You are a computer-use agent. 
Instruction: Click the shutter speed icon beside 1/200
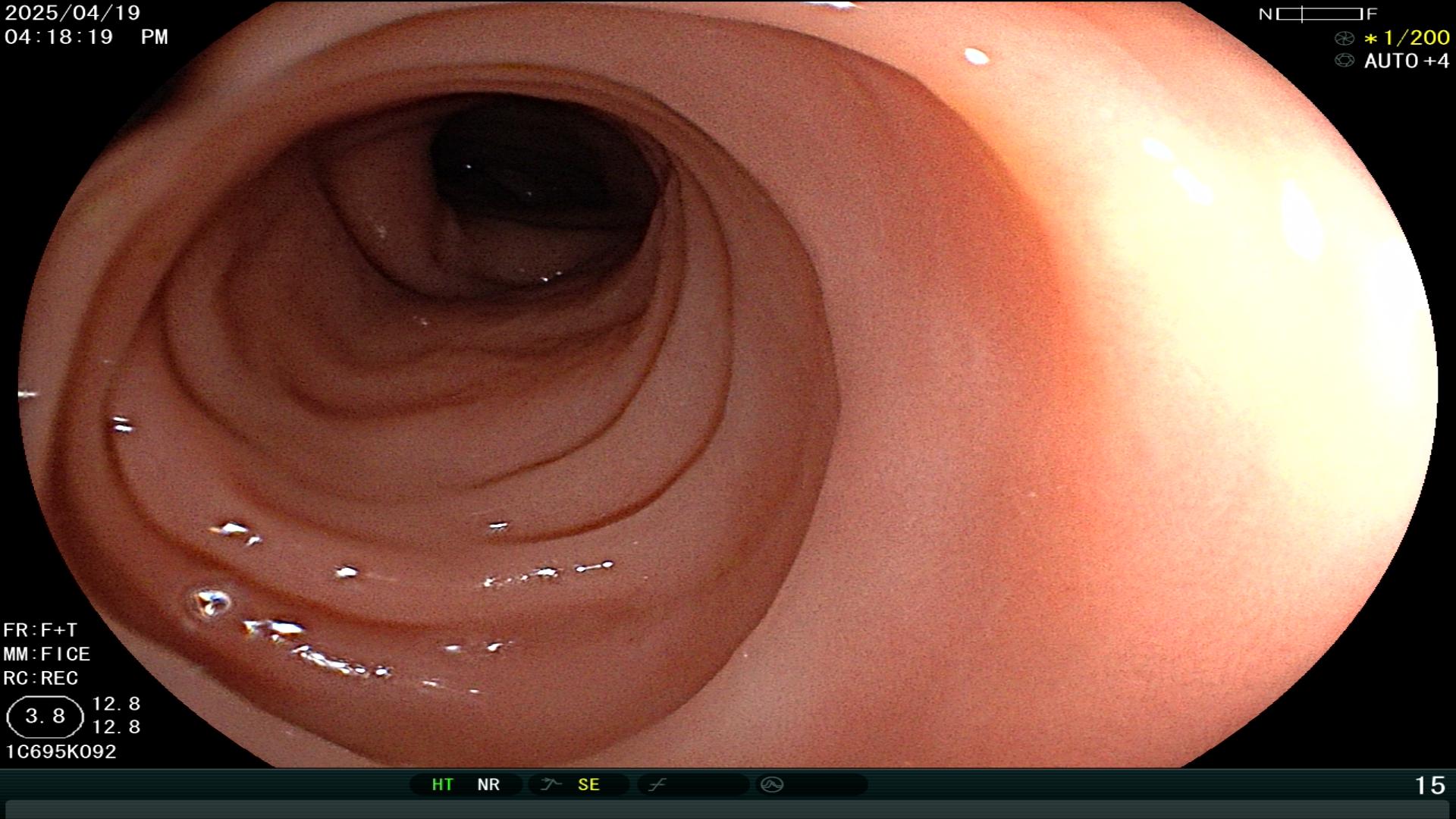[1344, 38]
